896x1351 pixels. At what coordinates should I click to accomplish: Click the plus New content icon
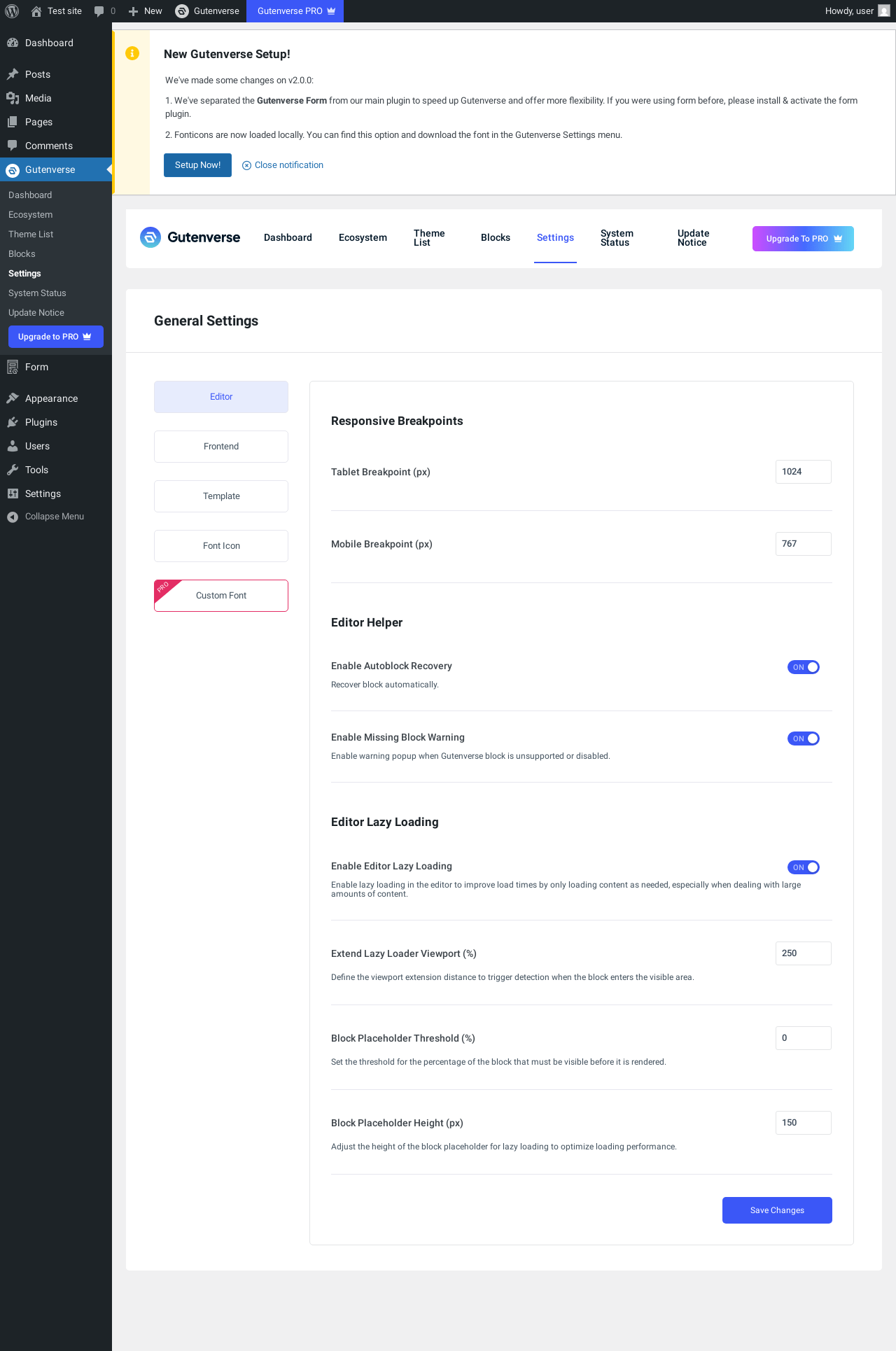[133, 11]
